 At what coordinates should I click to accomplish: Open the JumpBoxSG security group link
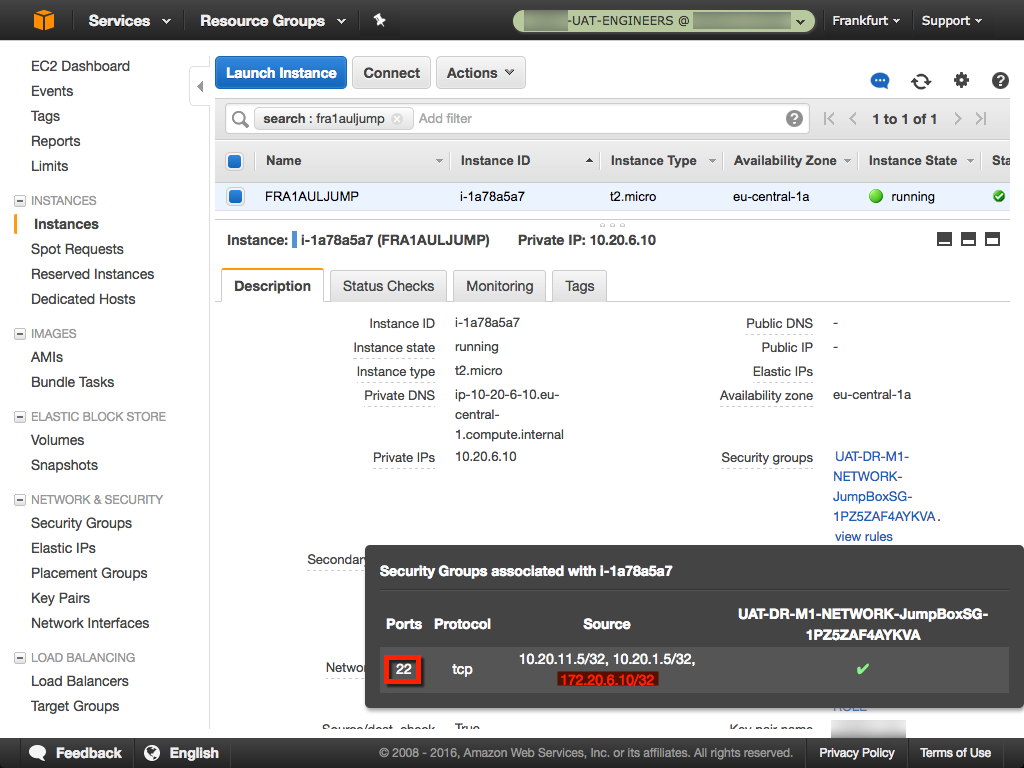coord(884,487)
